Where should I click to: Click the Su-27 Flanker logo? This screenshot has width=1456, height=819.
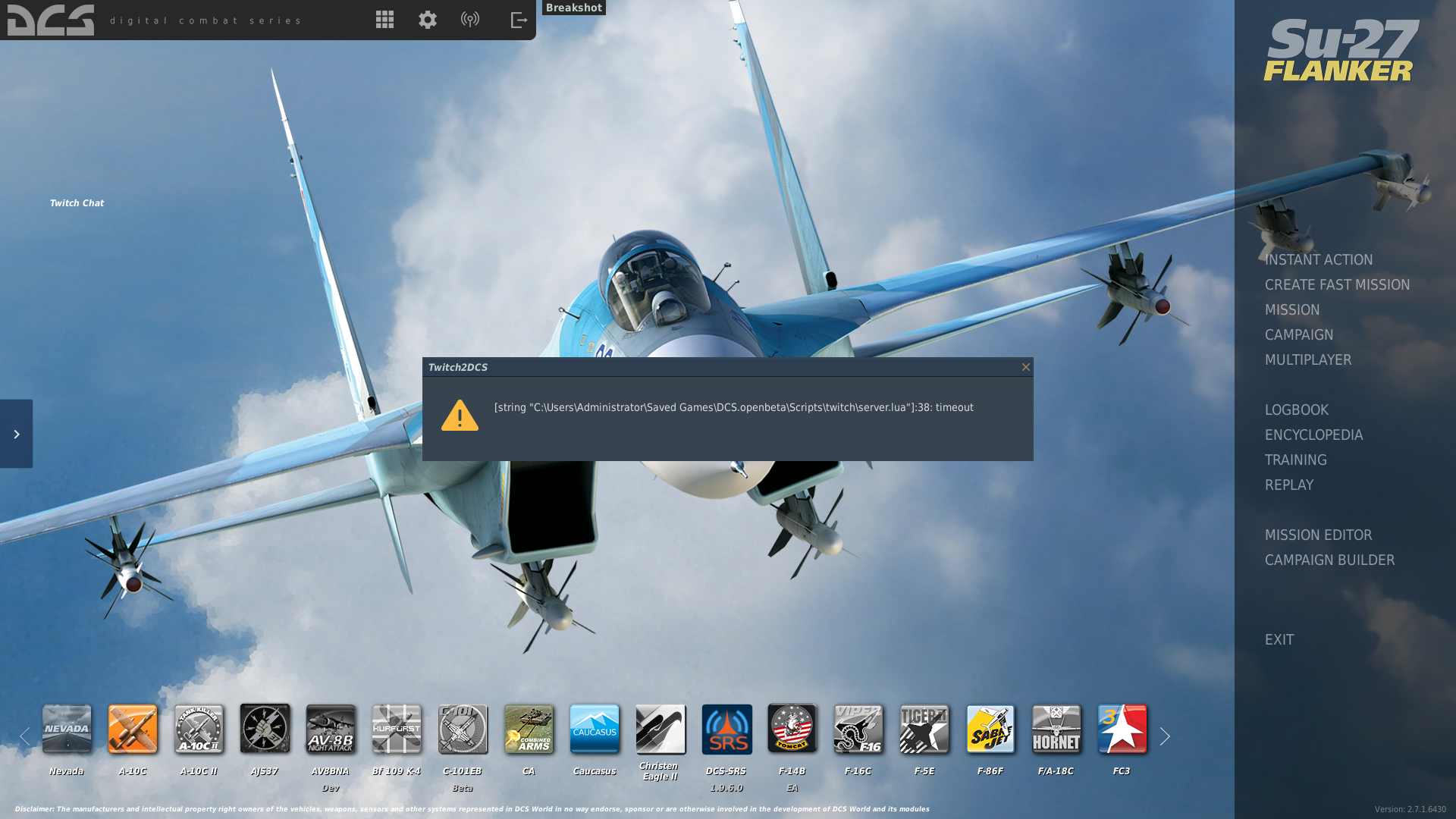(1341, 50)
